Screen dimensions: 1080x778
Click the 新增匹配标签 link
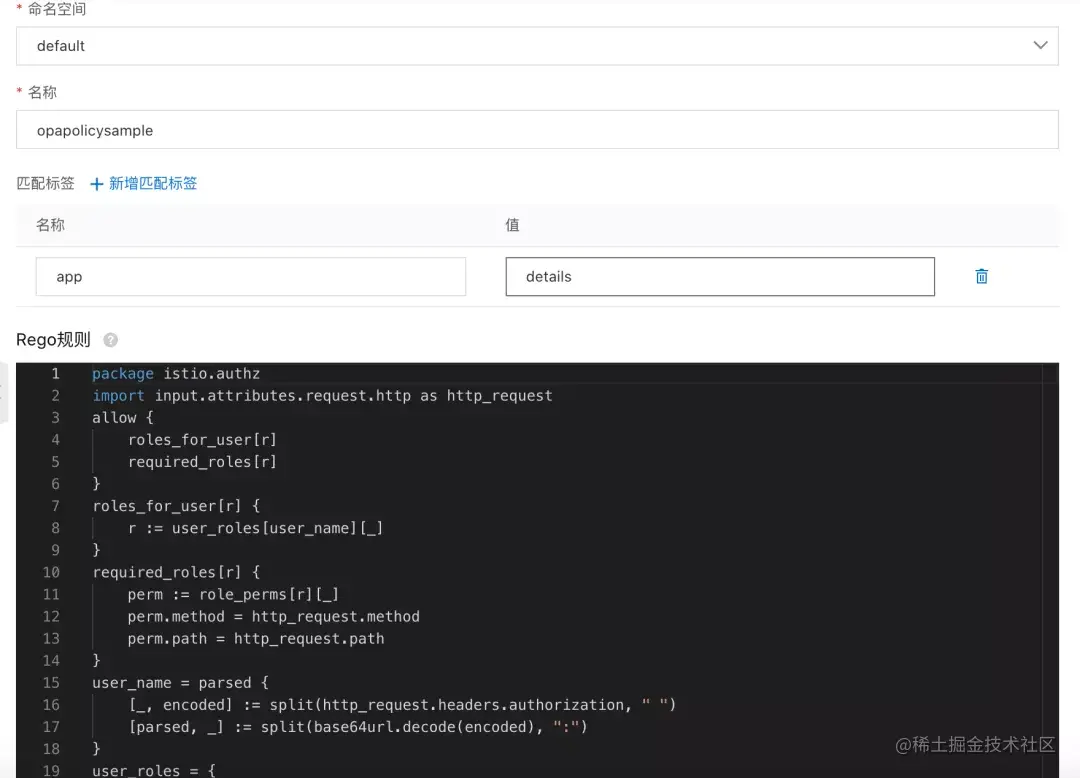coord(153,183)
